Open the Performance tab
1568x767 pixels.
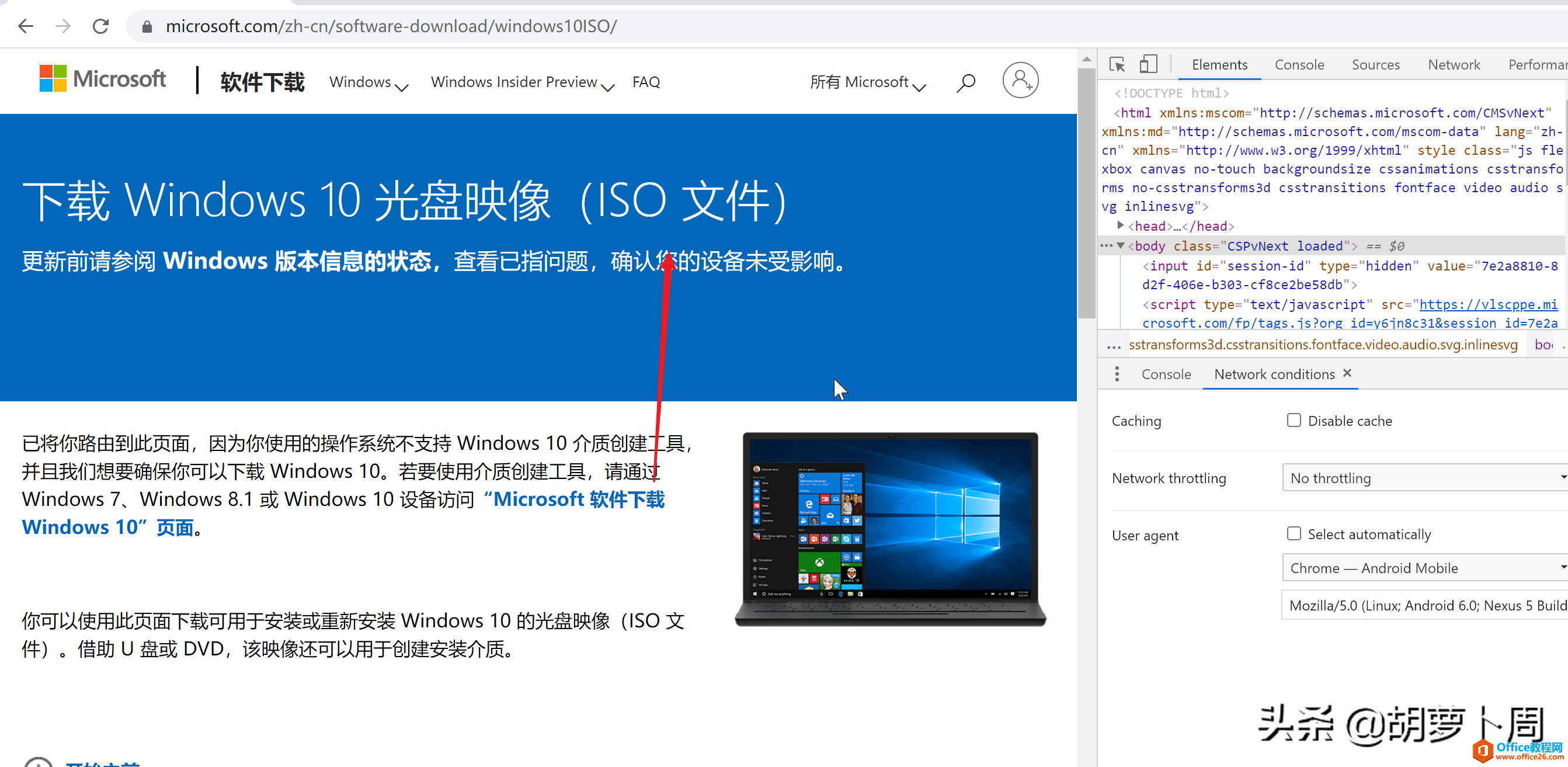click(x=1536, y=64)
